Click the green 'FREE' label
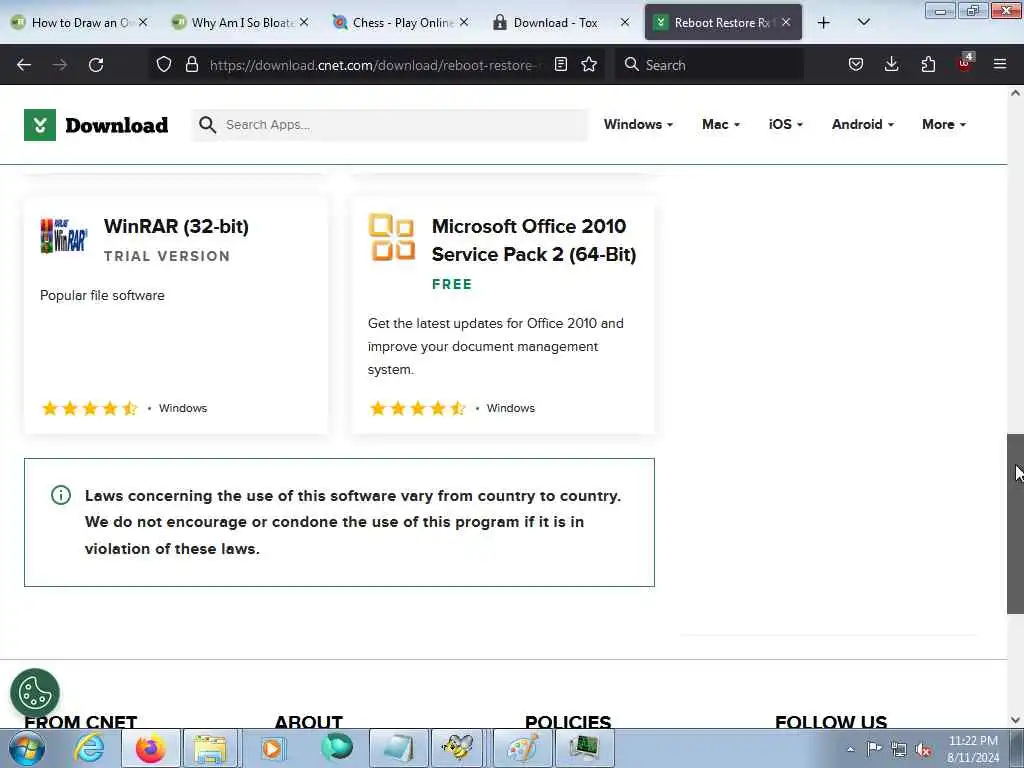Viewport: 1024px width, 768px height. coord(452,284)
